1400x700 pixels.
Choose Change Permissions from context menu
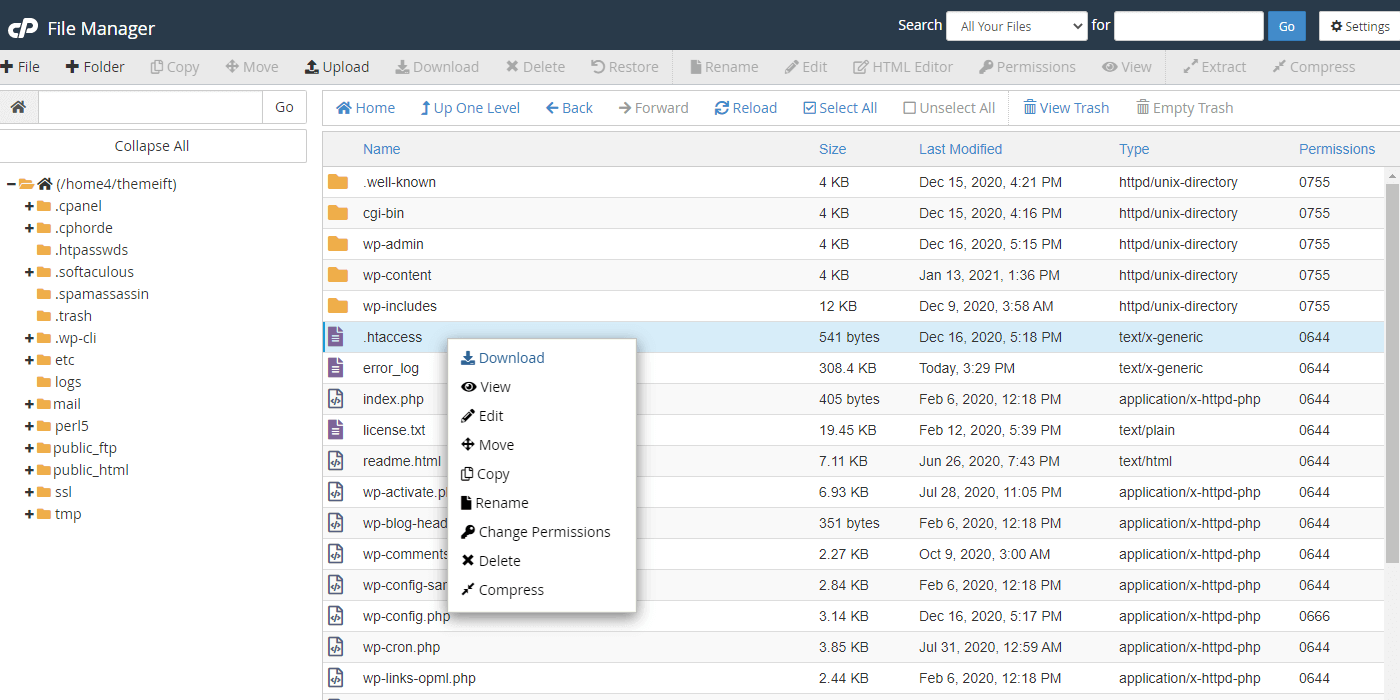click(x=536, y=532)
